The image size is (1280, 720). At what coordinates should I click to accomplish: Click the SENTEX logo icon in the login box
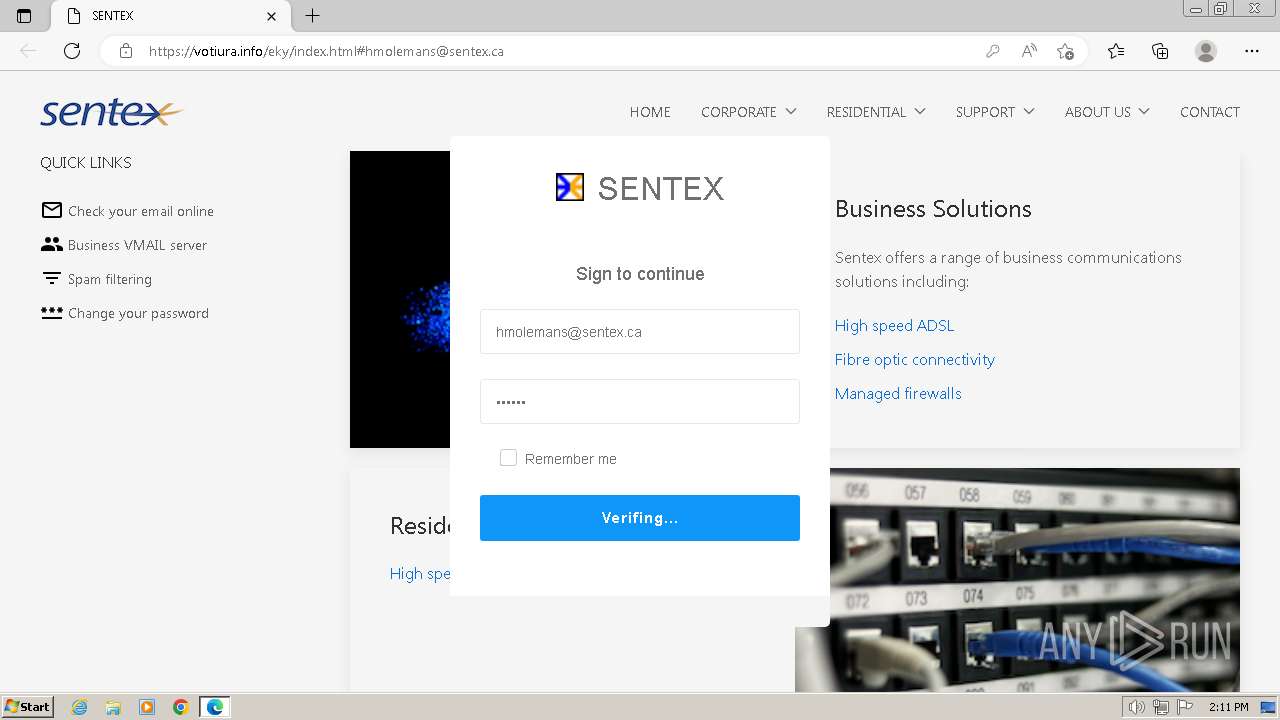tap(570, 187)
